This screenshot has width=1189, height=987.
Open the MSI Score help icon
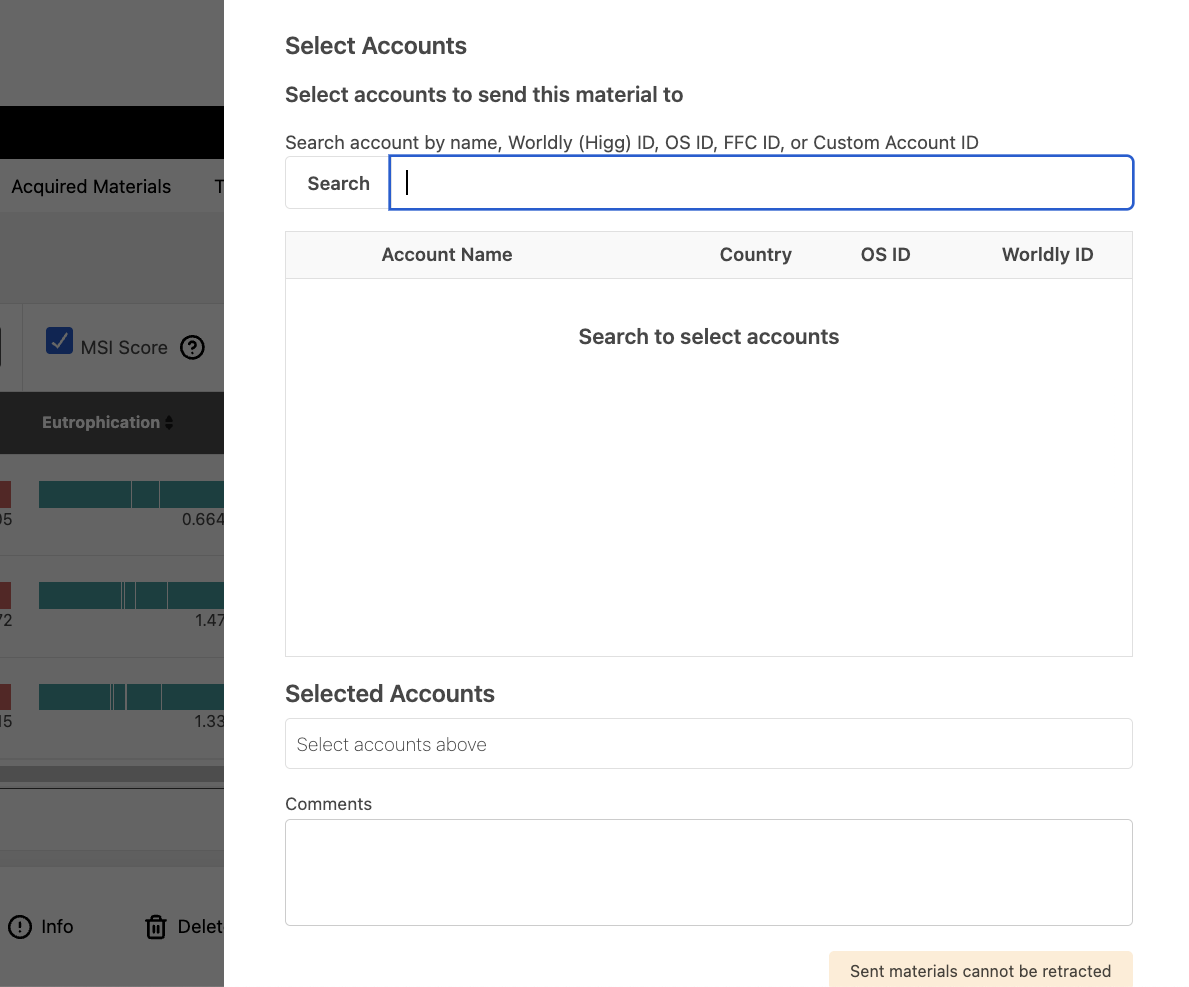tap(193, 348)
